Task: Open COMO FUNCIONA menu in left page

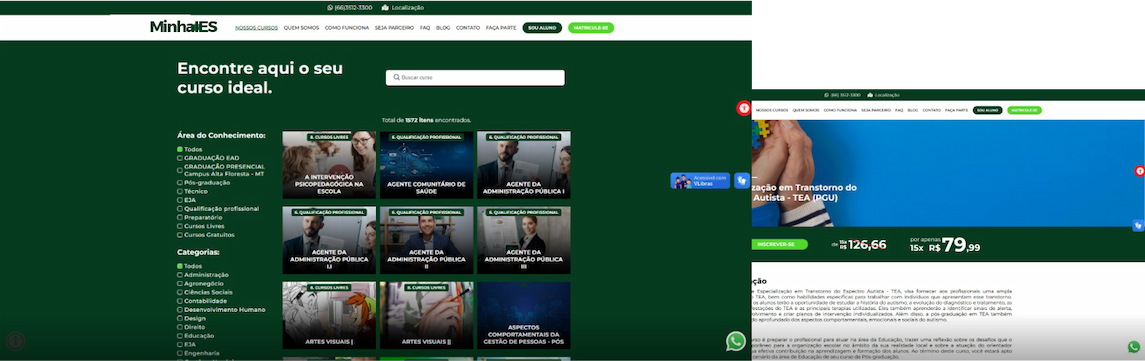Action: (347, 28)
